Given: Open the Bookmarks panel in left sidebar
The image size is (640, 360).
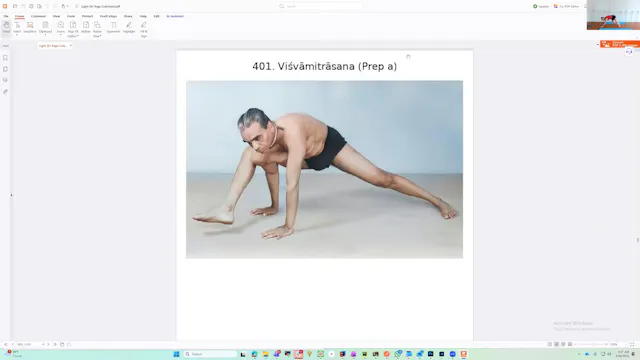Looking at the screenshot, I should (5, 58).
